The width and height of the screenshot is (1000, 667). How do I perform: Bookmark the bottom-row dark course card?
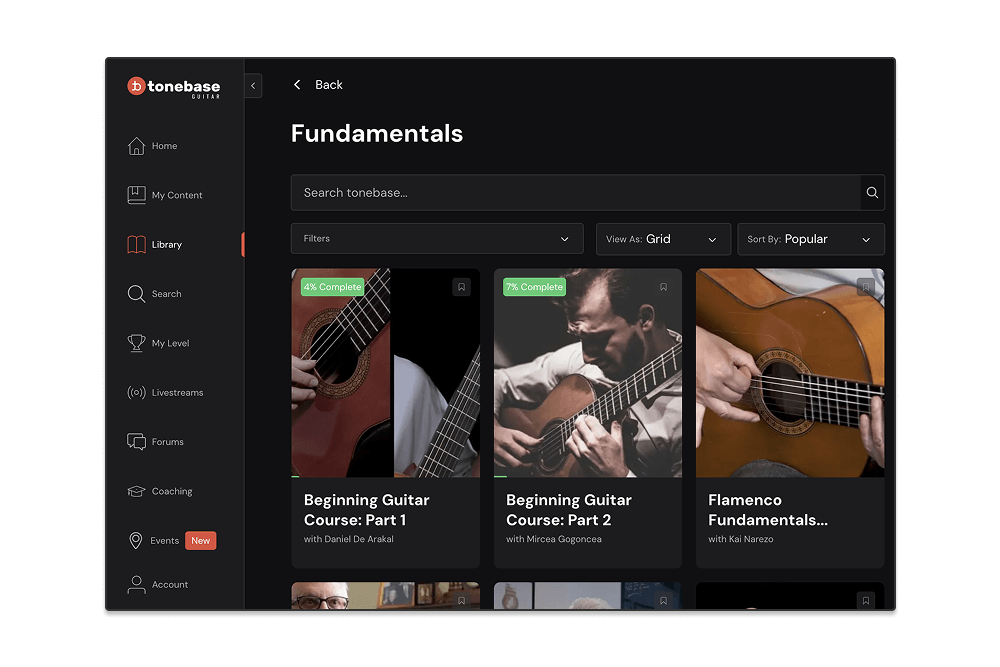865,601
